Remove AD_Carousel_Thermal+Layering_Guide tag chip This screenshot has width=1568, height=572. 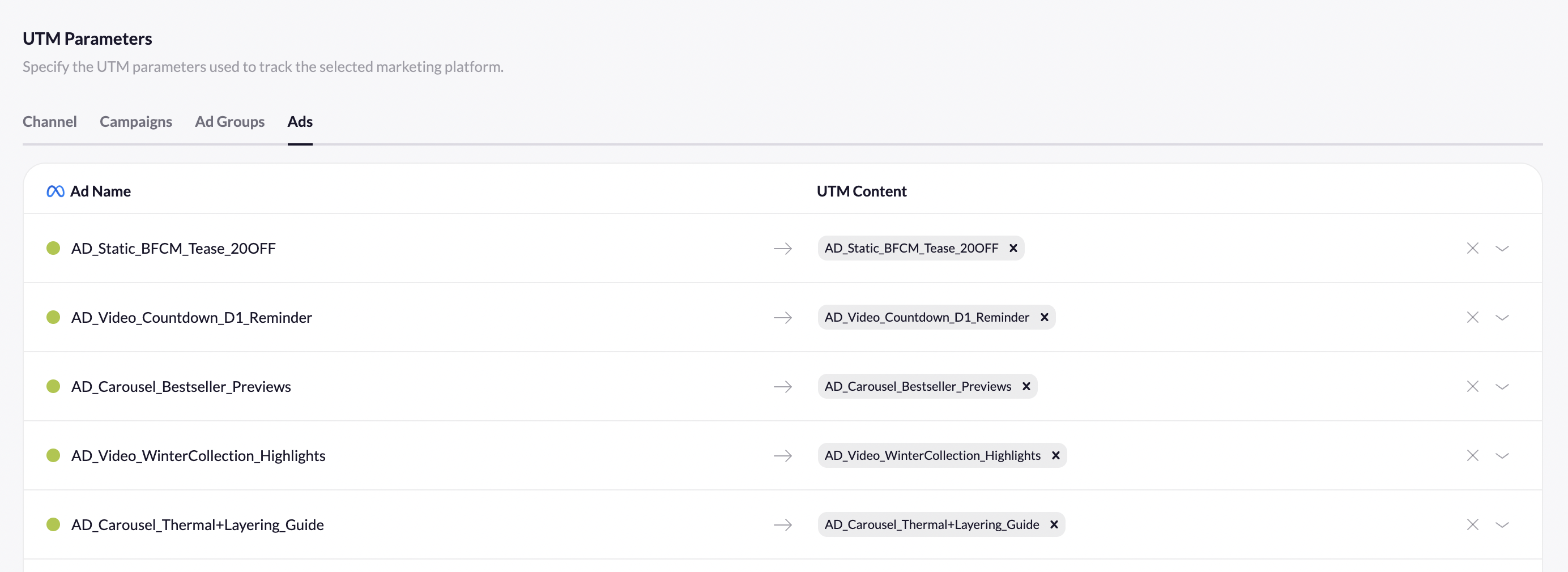point(1054,524)
